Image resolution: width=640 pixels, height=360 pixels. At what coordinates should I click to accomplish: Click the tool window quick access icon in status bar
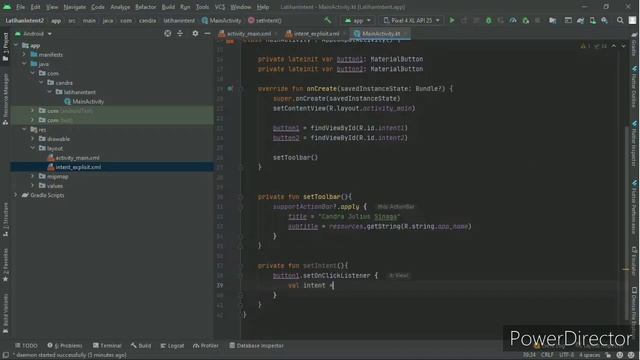(x=5, y=356)
